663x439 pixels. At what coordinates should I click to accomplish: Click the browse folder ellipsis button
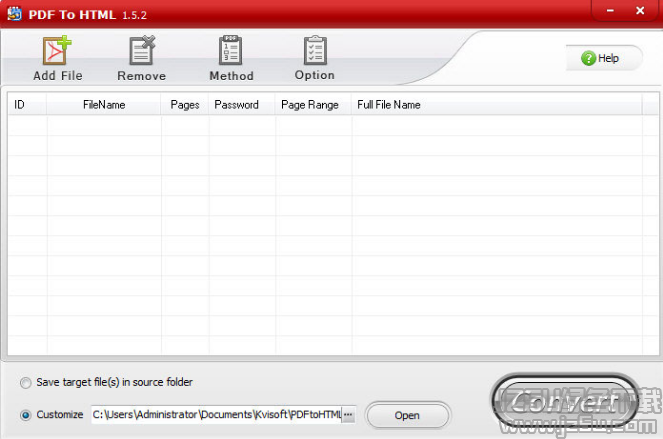tap(348, 415)
